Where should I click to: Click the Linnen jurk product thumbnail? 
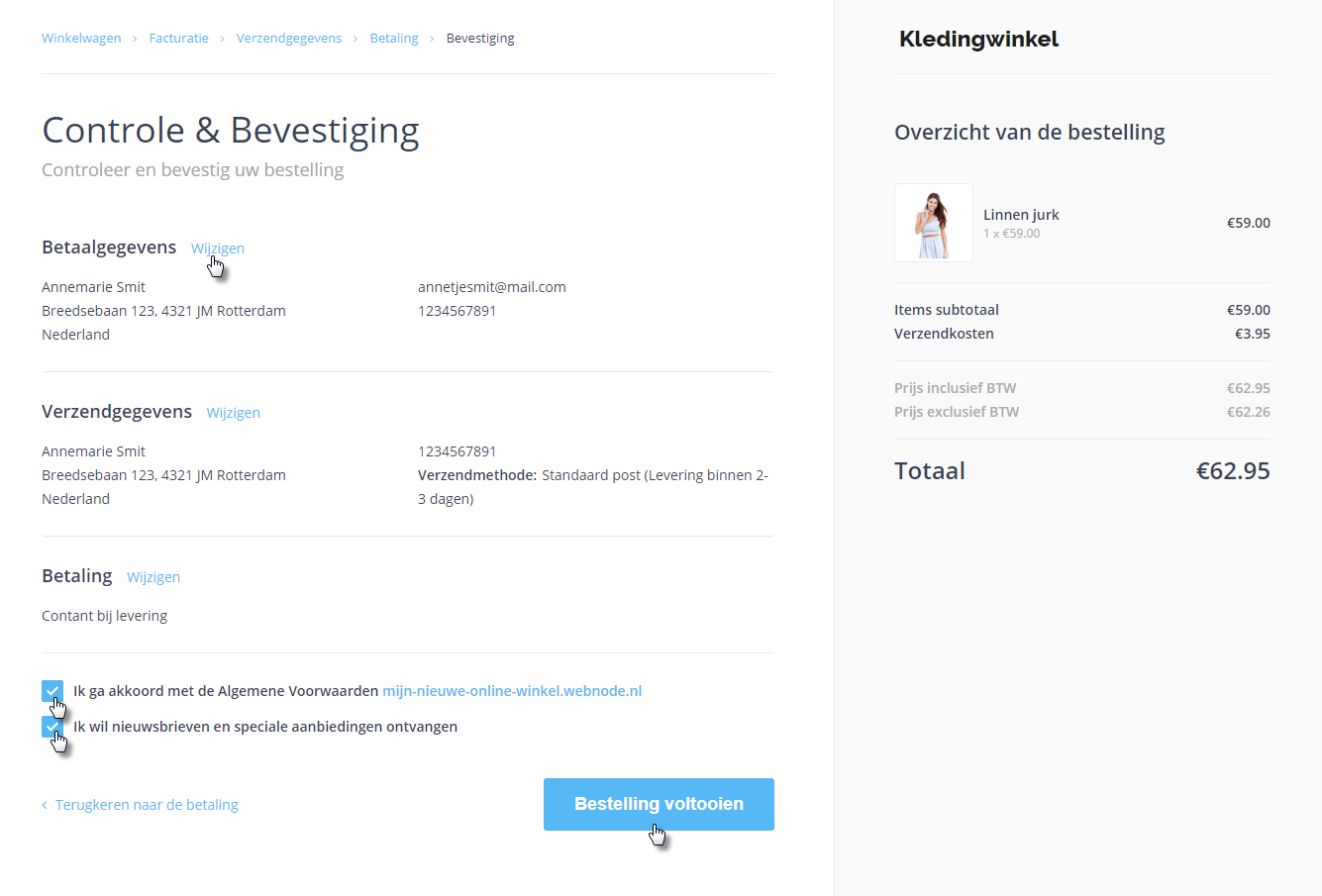[933, 223]
